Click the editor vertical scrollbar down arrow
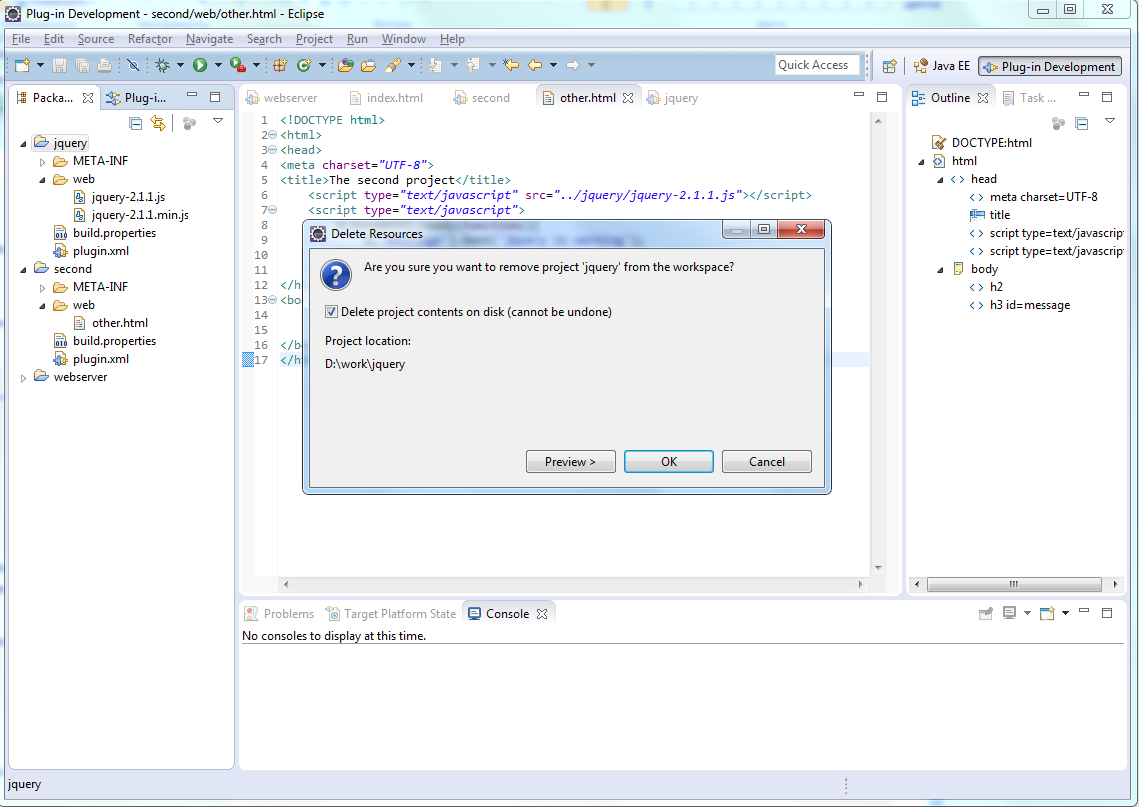Screen dimensions: 1139x807 [877, 567]
